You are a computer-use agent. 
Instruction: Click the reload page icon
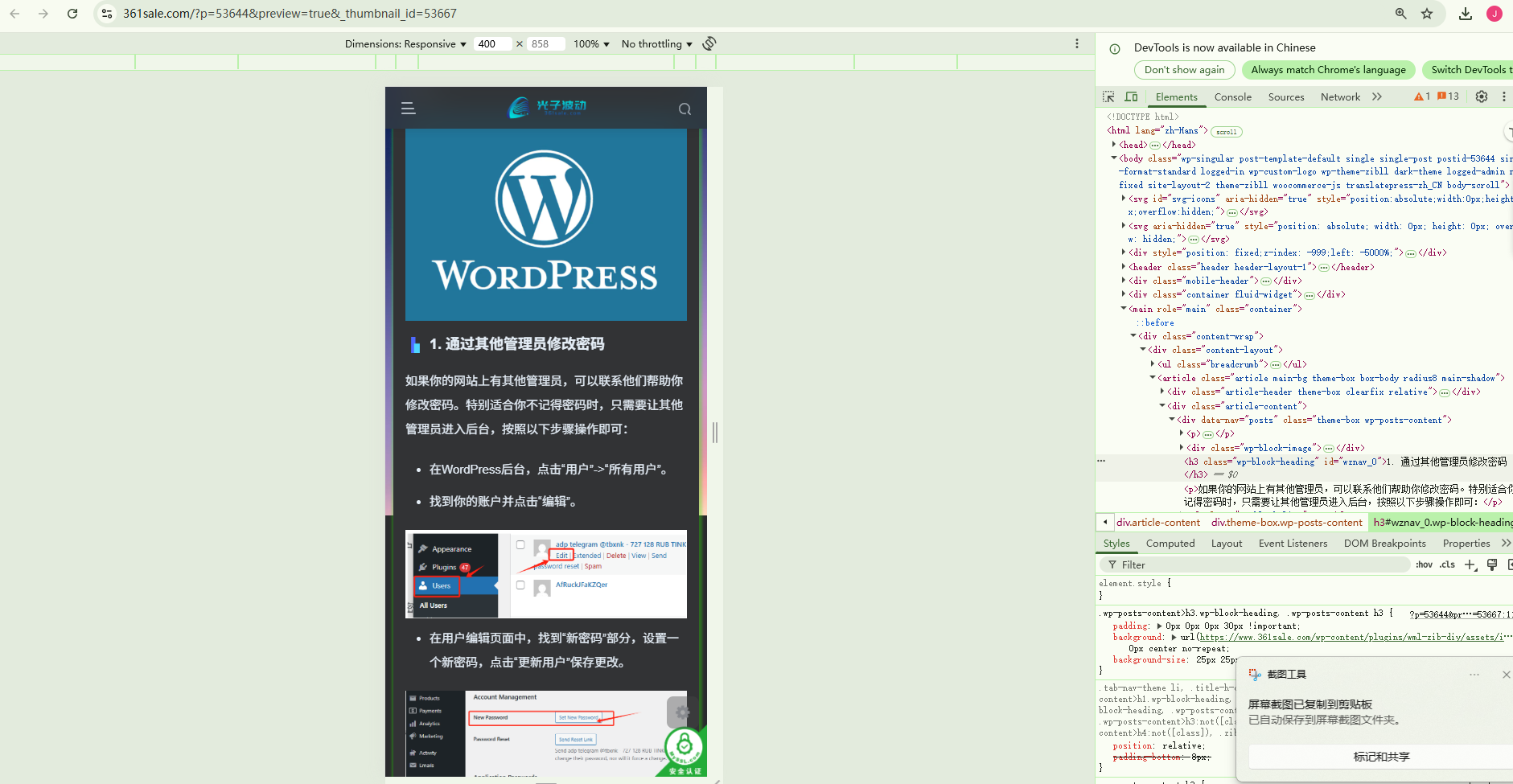[73, 14]
